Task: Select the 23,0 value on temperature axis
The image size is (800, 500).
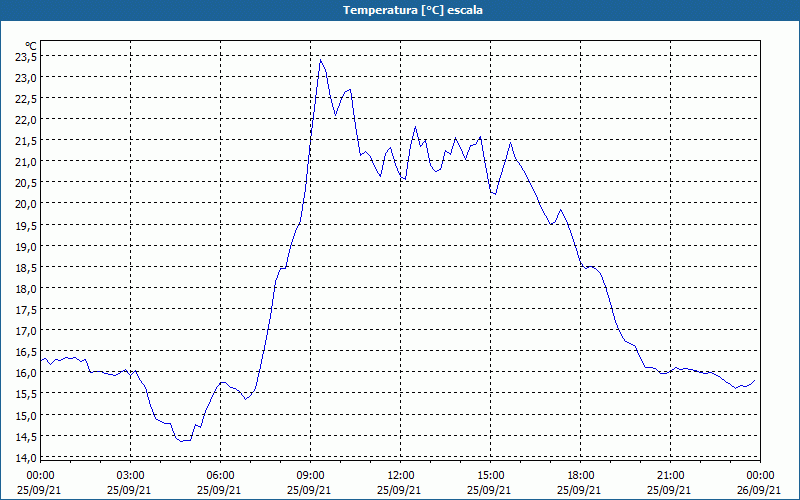Action: coord(26,78)
